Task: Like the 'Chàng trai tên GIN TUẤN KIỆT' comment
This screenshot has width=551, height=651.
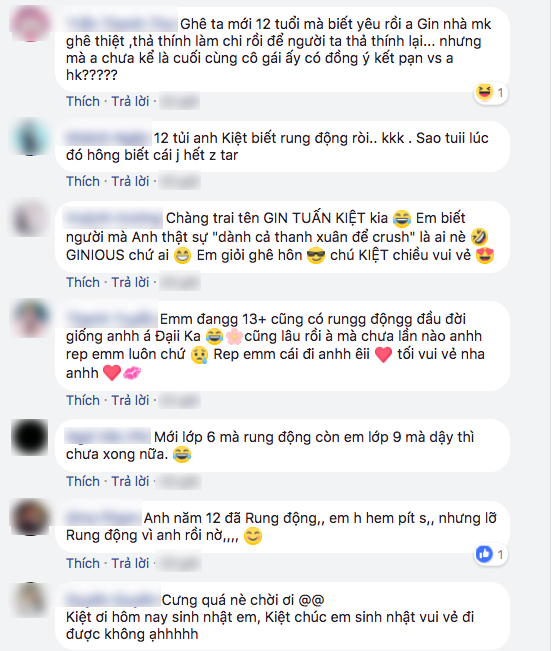Action: tap(83, 282)
